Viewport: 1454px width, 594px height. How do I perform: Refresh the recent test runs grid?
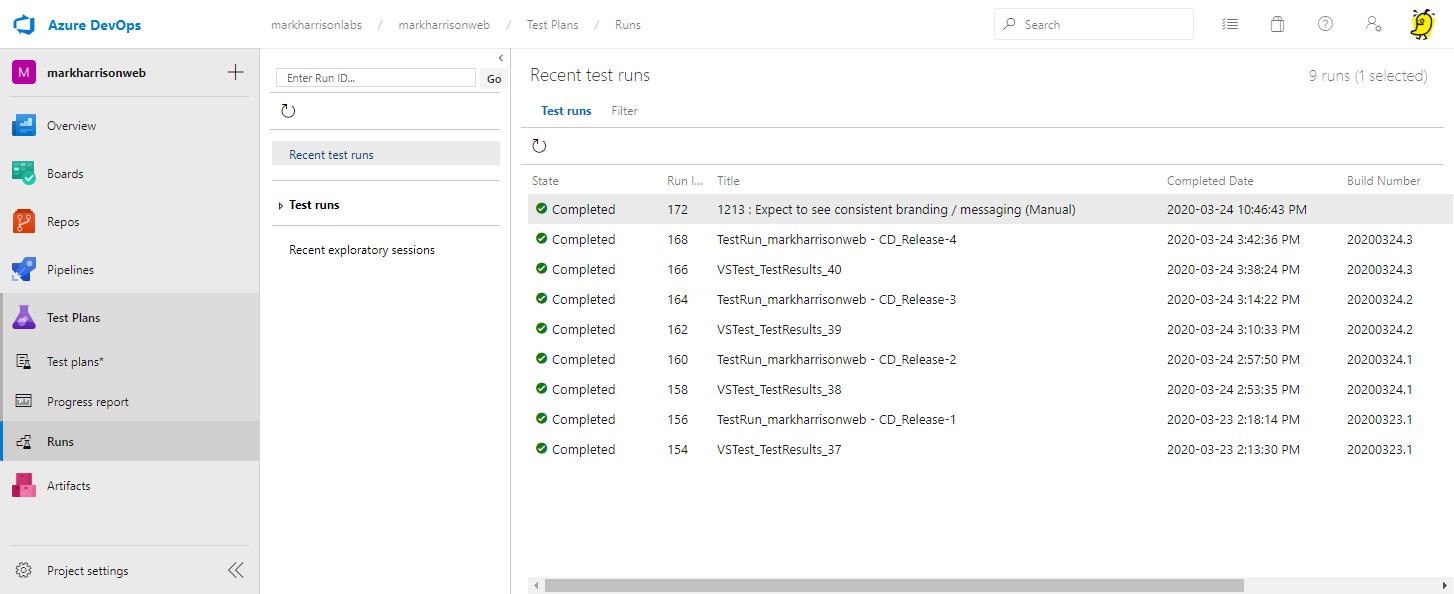click(x=539, y=146)
